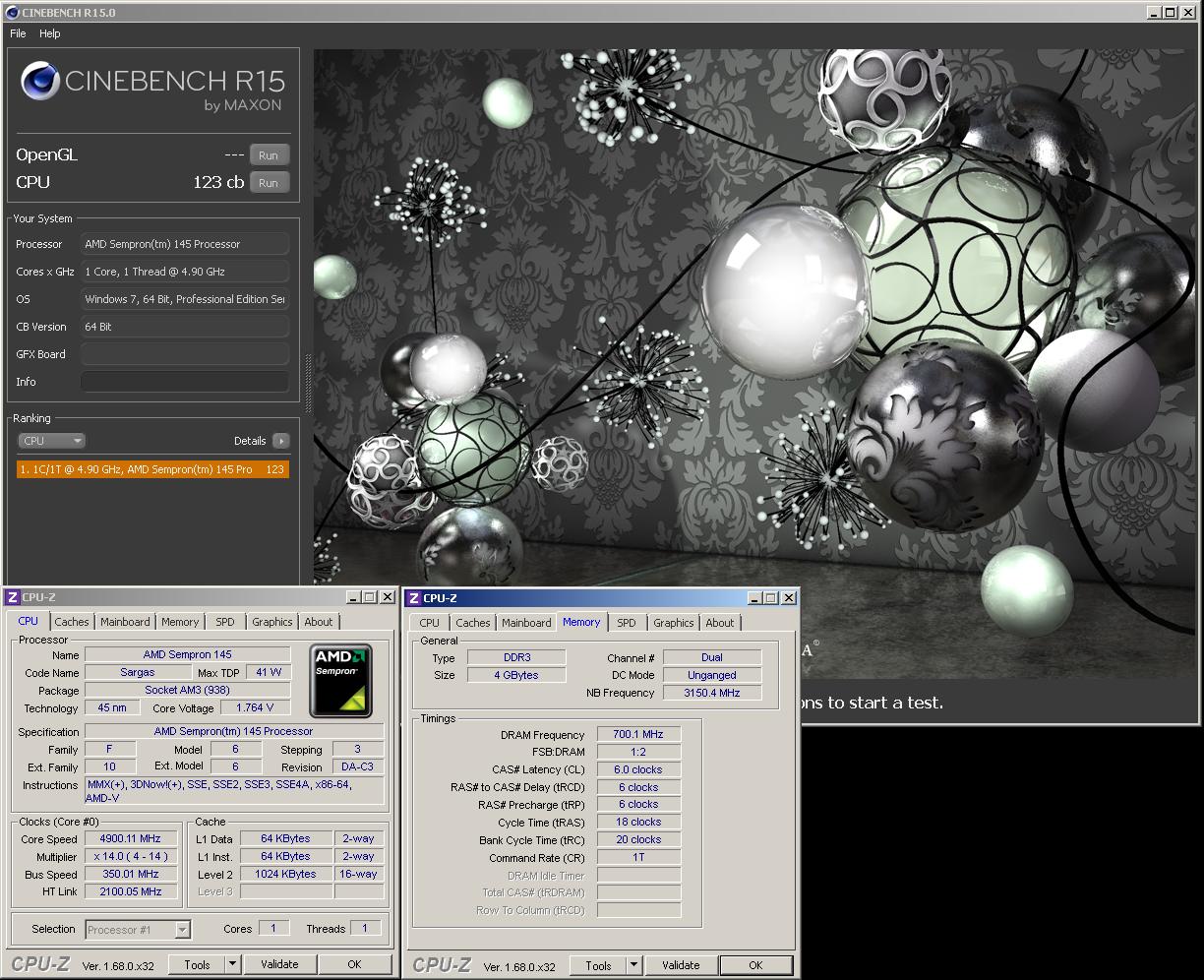Switch to Mainboard tab in right CPU-Z
The image size is (1204, 980).
(x=527, y=623)
